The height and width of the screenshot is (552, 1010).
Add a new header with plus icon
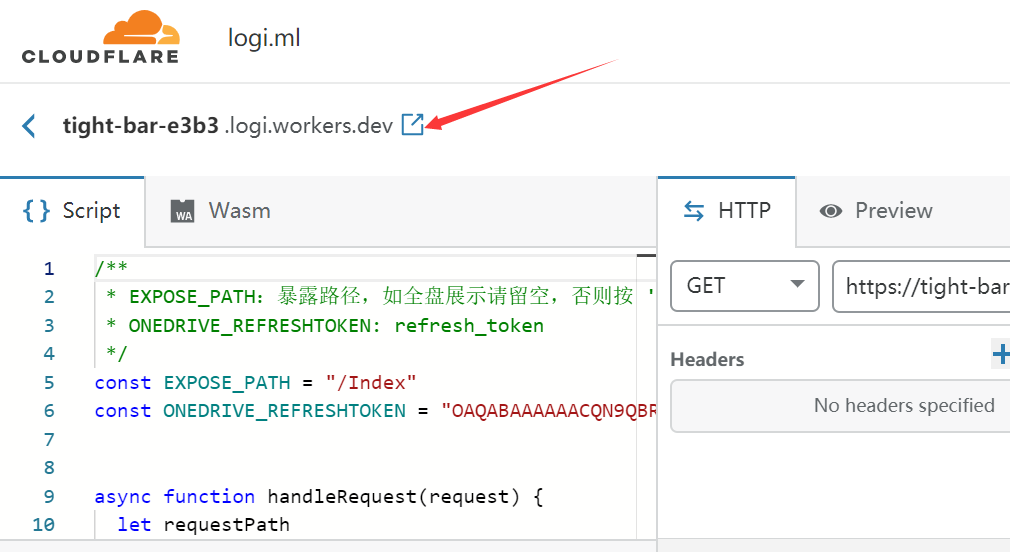coord(1000,353)
